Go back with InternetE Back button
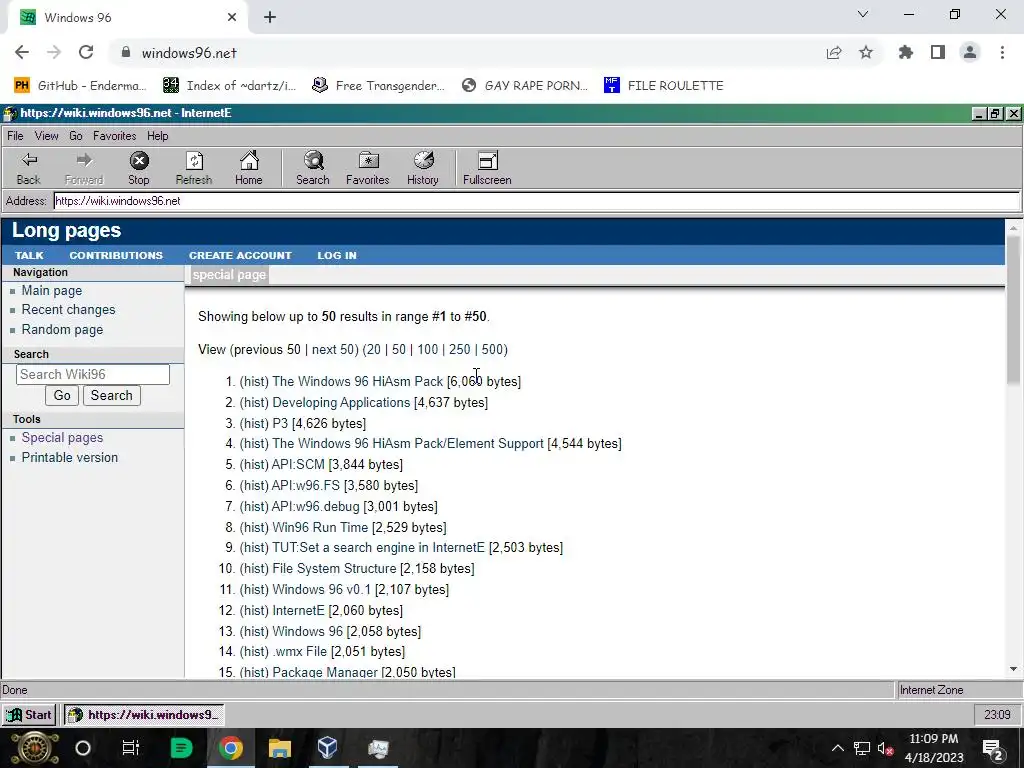The width and height of the screenshot is (1024, 768). 29,168
